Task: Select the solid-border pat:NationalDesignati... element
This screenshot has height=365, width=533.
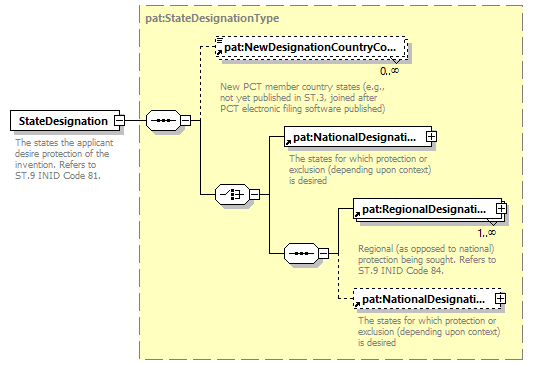Action: pos(358,137)
